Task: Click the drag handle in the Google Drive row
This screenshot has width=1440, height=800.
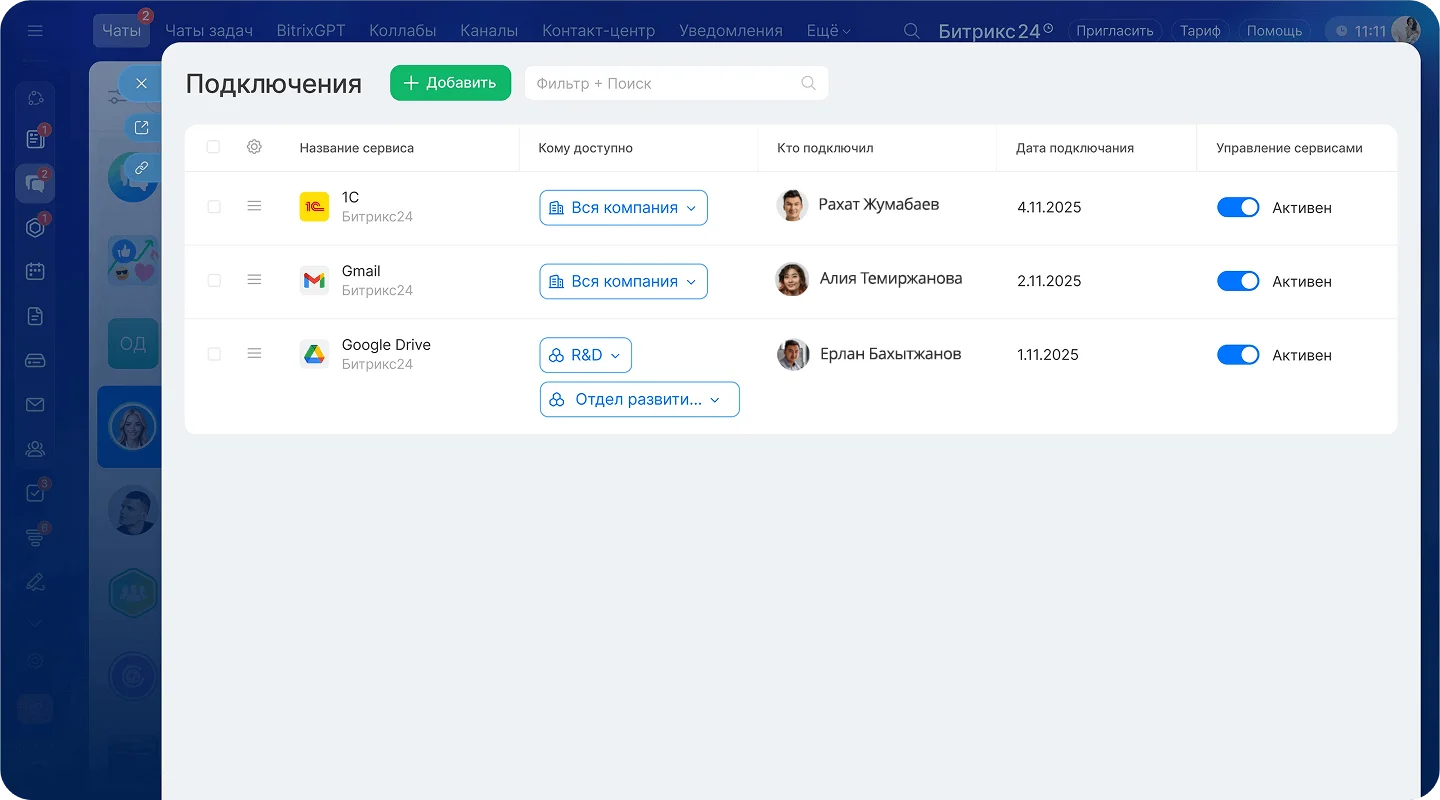Action: click(254, 354)
